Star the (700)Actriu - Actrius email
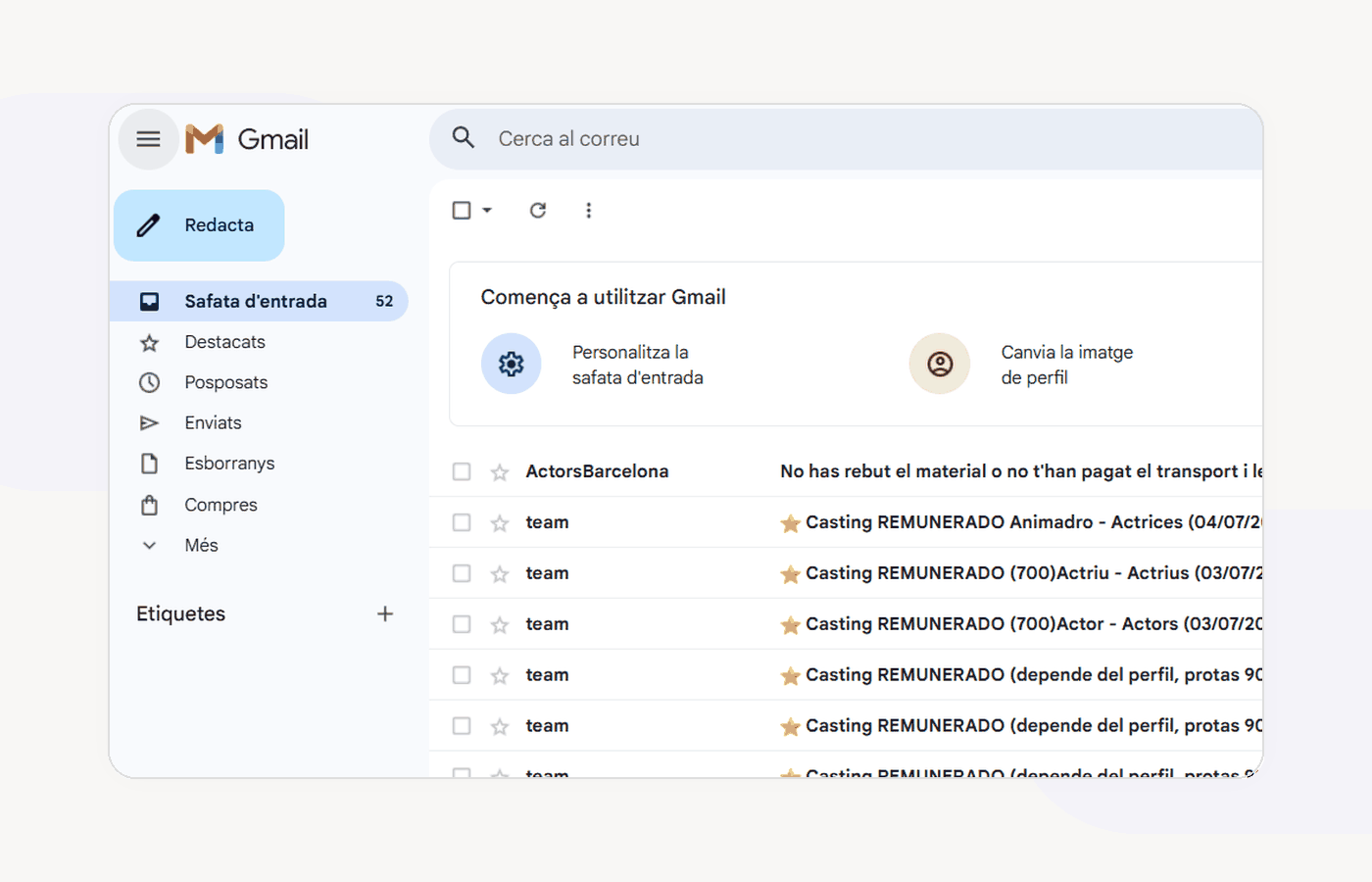Screen dimensions: 1372x882 (500, 574)
